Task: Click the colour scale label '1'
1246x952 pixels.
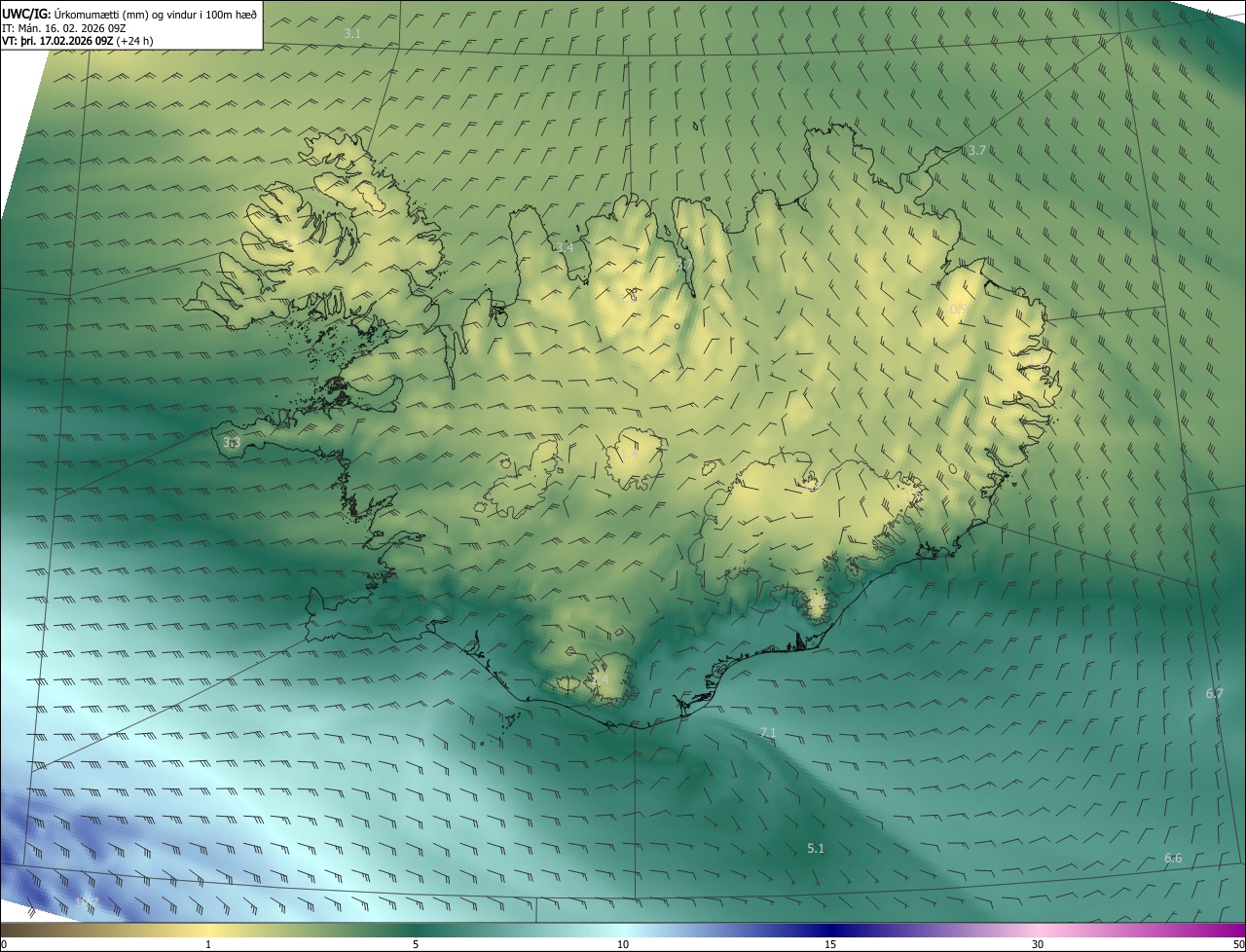Action: point(208,944)
